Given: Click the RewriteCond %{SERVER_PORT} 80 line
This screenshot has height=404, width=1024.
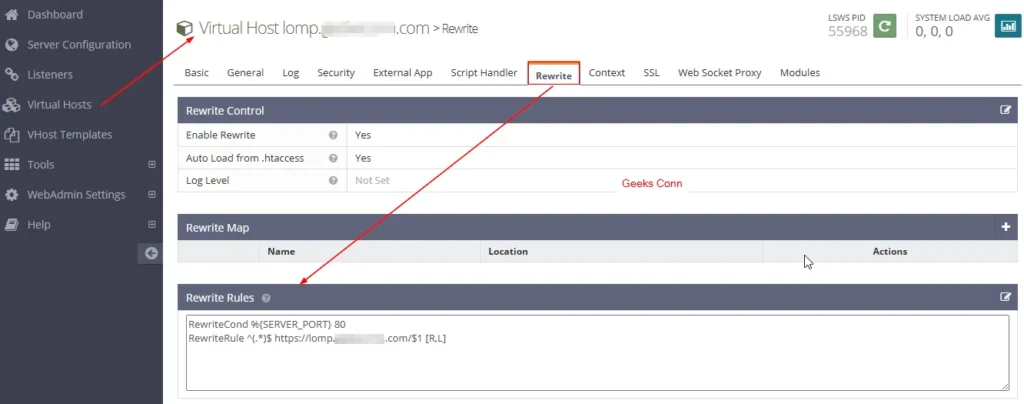Looking at the screenshot, I should 266,324.
